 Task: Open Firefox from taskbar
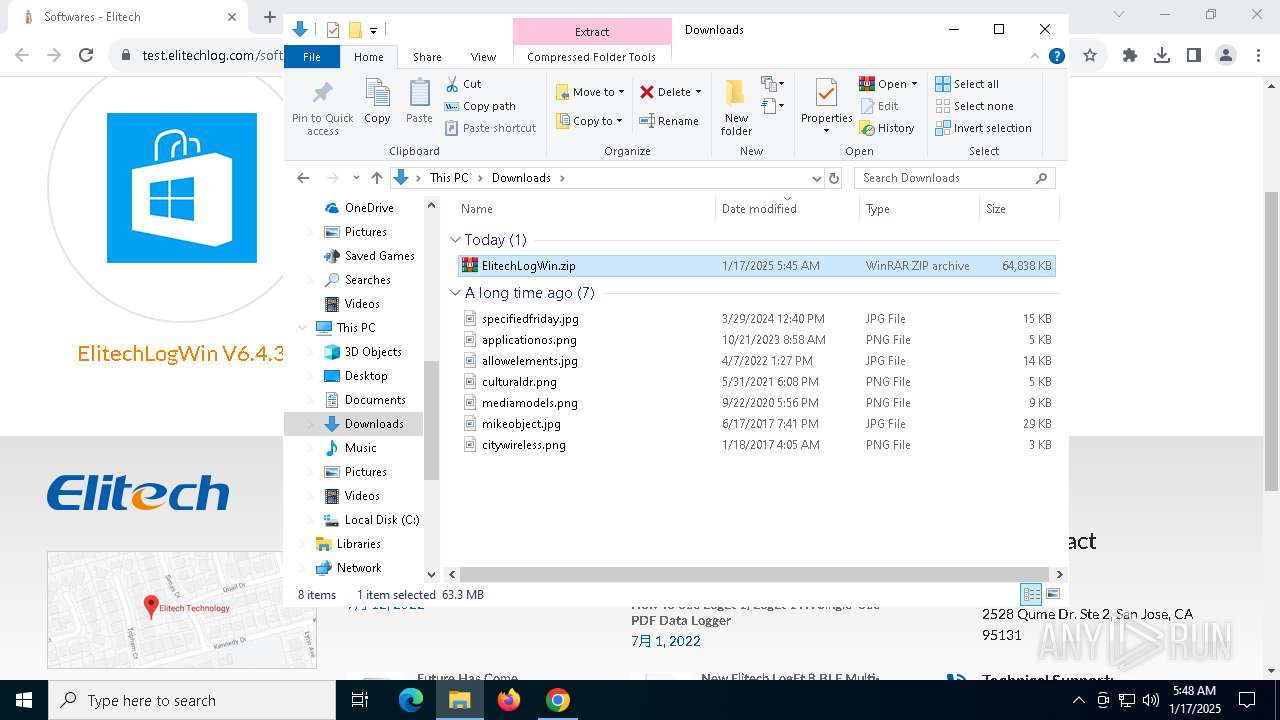click(509, 700)
